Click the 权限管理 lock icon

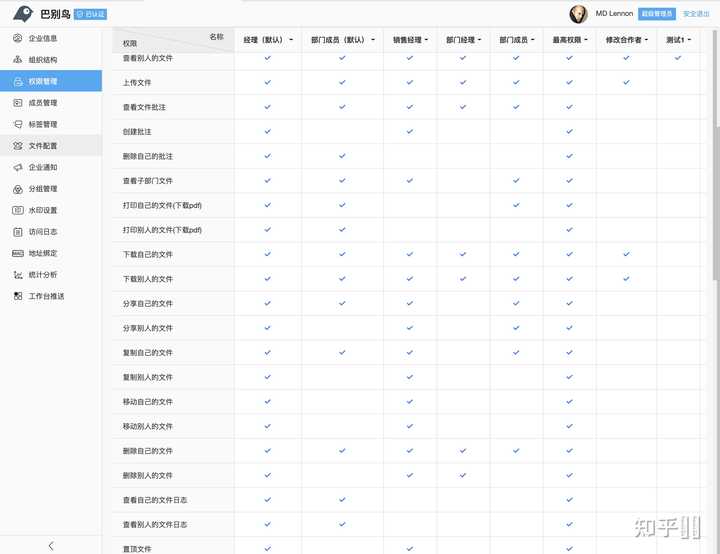coord(17,81)
